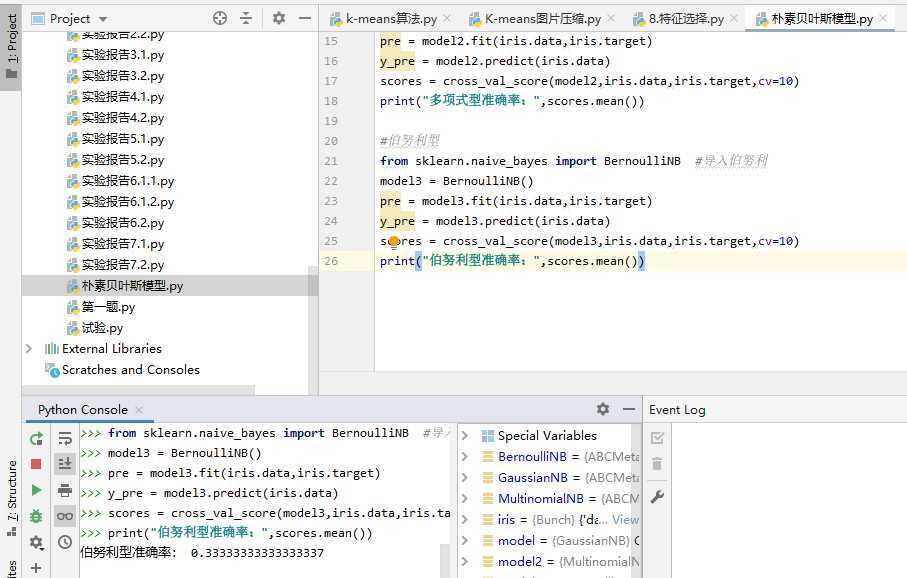Add a new console with plus icon
This screenshot has height=578, width=907.
tap(36, 568)
